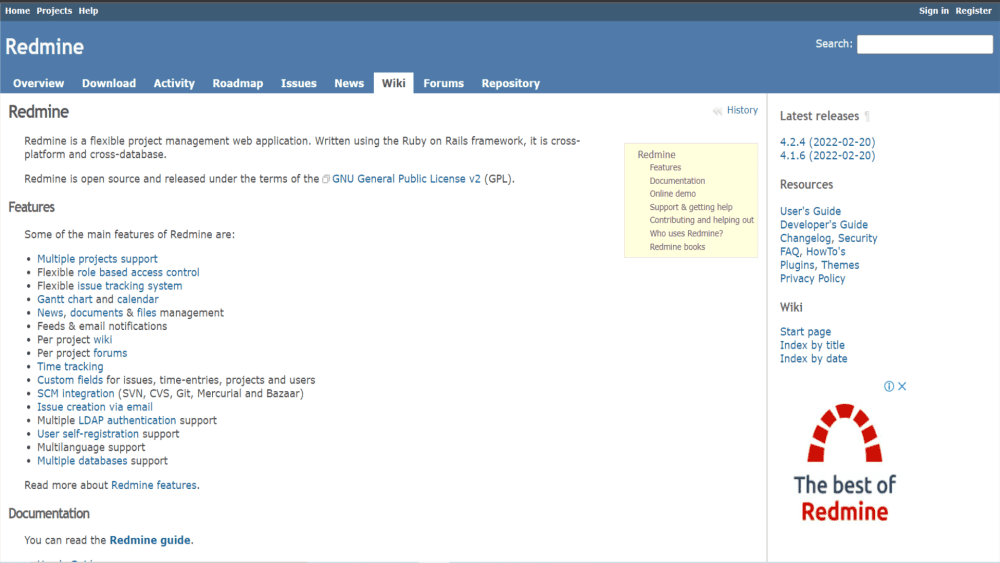Viewport: 1000px width, 563px height.
Task: Open the LDAP authentication link
Action: (127, 420)
